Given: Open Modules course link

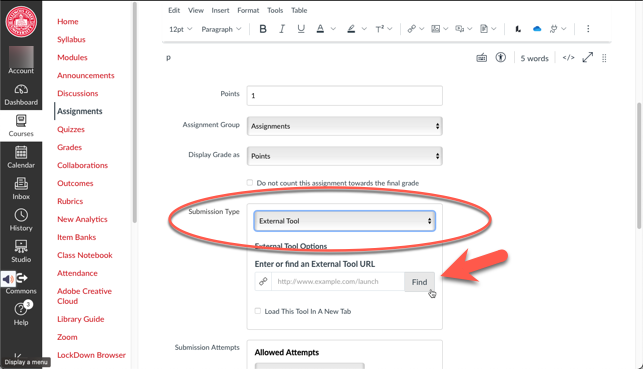Looking at the screenshot, I should tap(72, 57).
